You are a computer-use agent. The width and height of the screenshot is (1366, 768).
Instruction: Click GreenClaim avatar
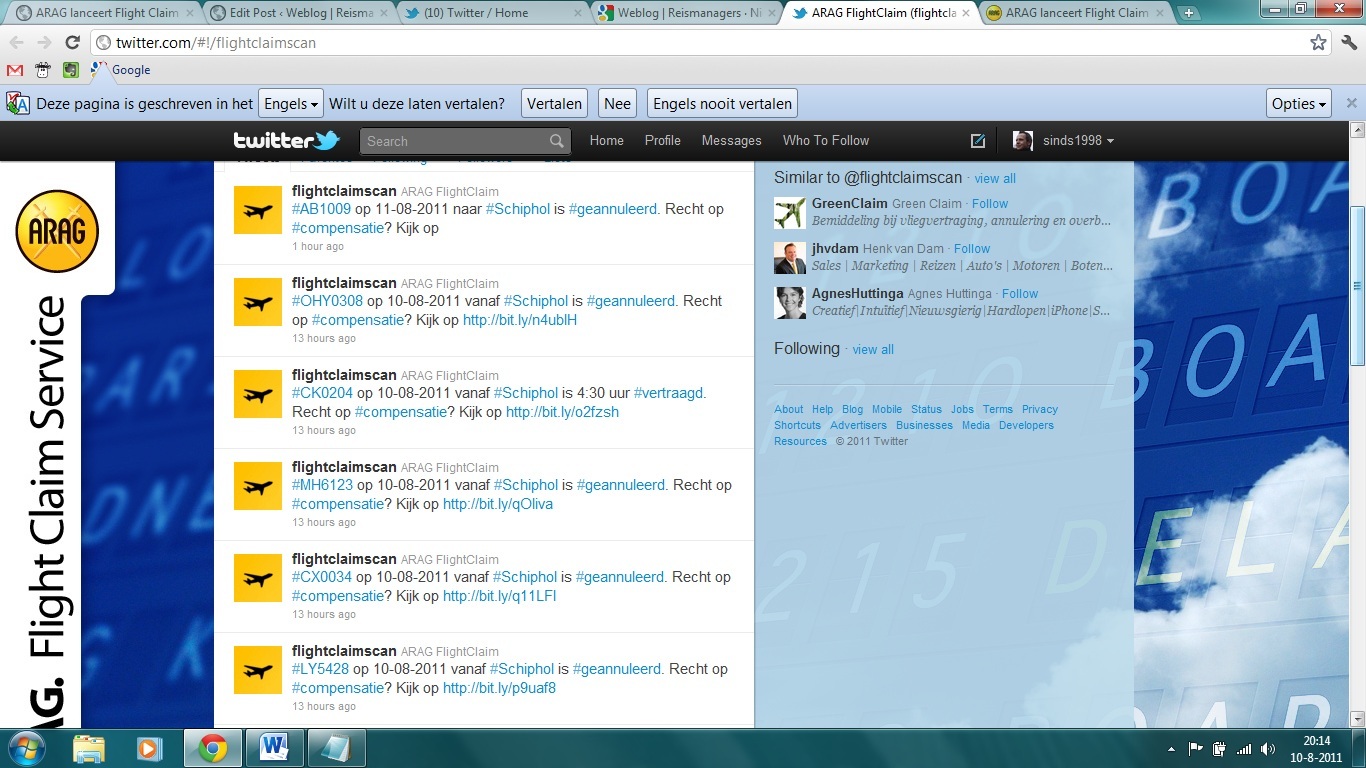tap(790, 213)
